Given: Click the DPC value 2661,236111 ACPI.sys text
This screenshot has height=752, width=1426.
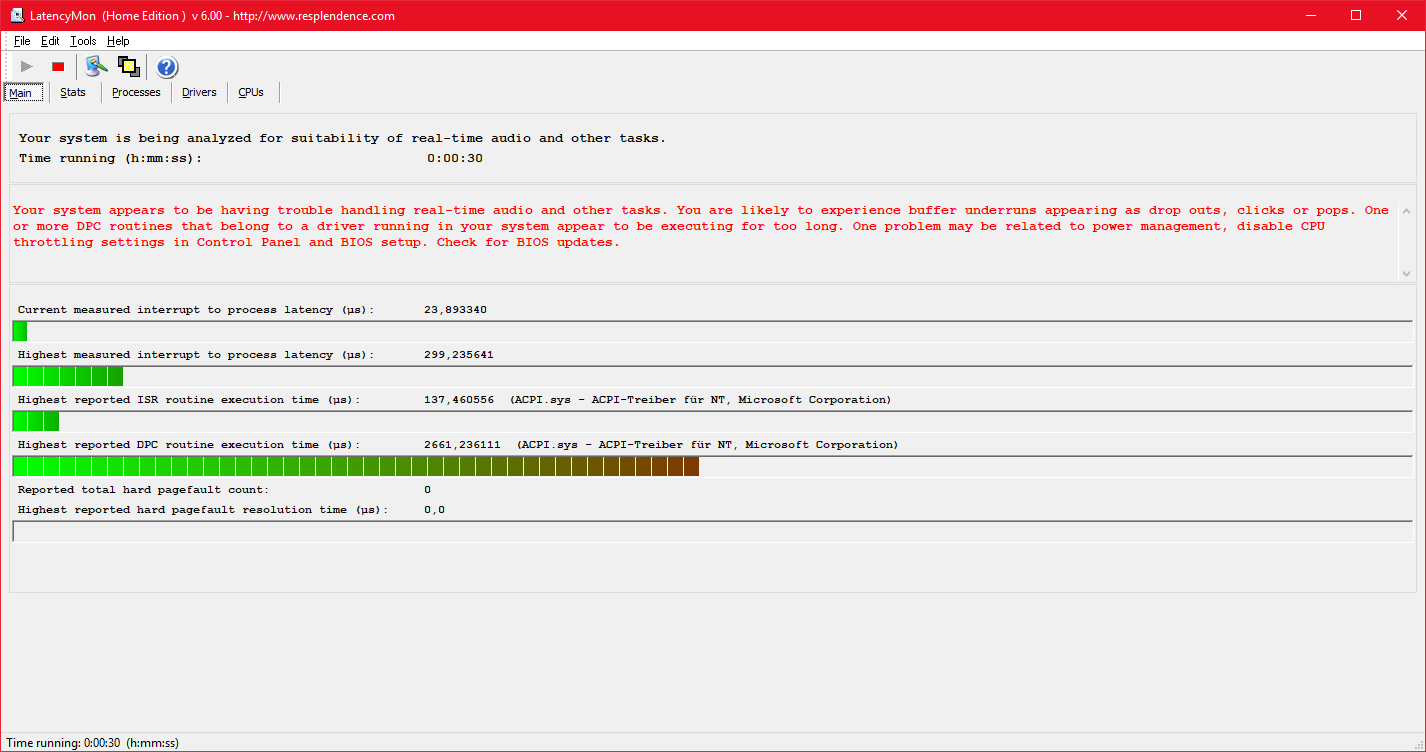Looking at the screenshot, I should point(661,445).
